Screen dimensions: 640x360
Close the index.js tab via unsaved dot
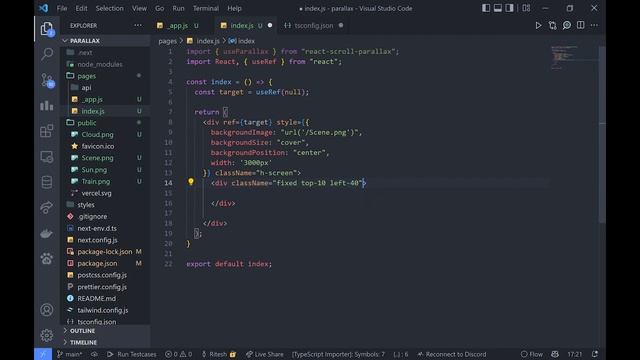point(270,25)
